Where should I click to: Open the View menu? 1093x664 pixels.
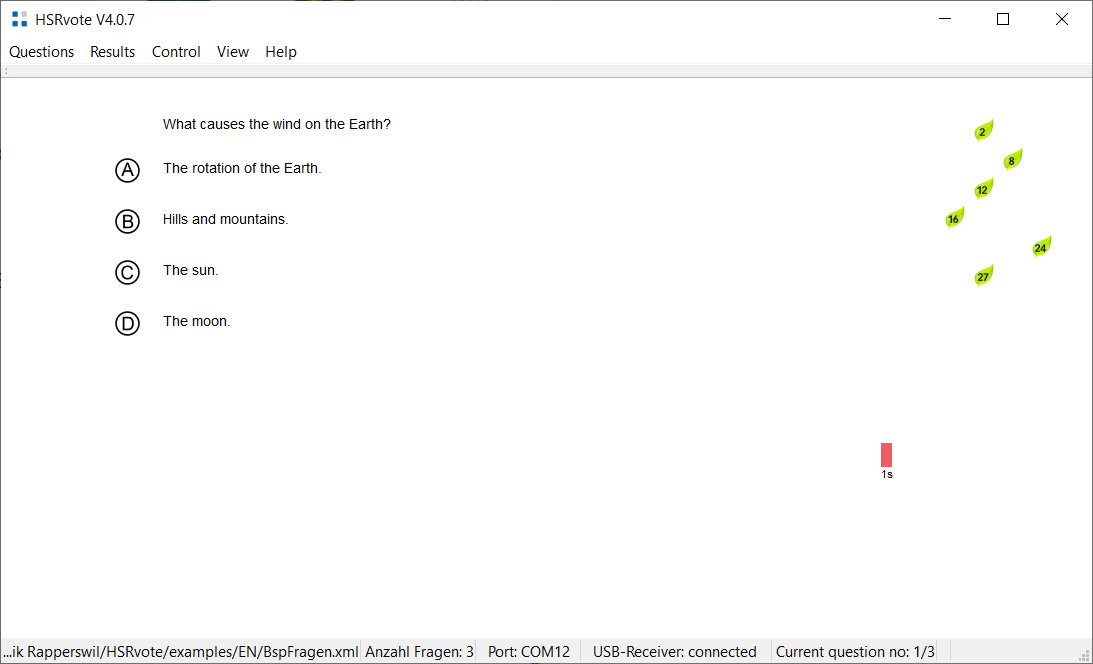[x=233, y=52]
